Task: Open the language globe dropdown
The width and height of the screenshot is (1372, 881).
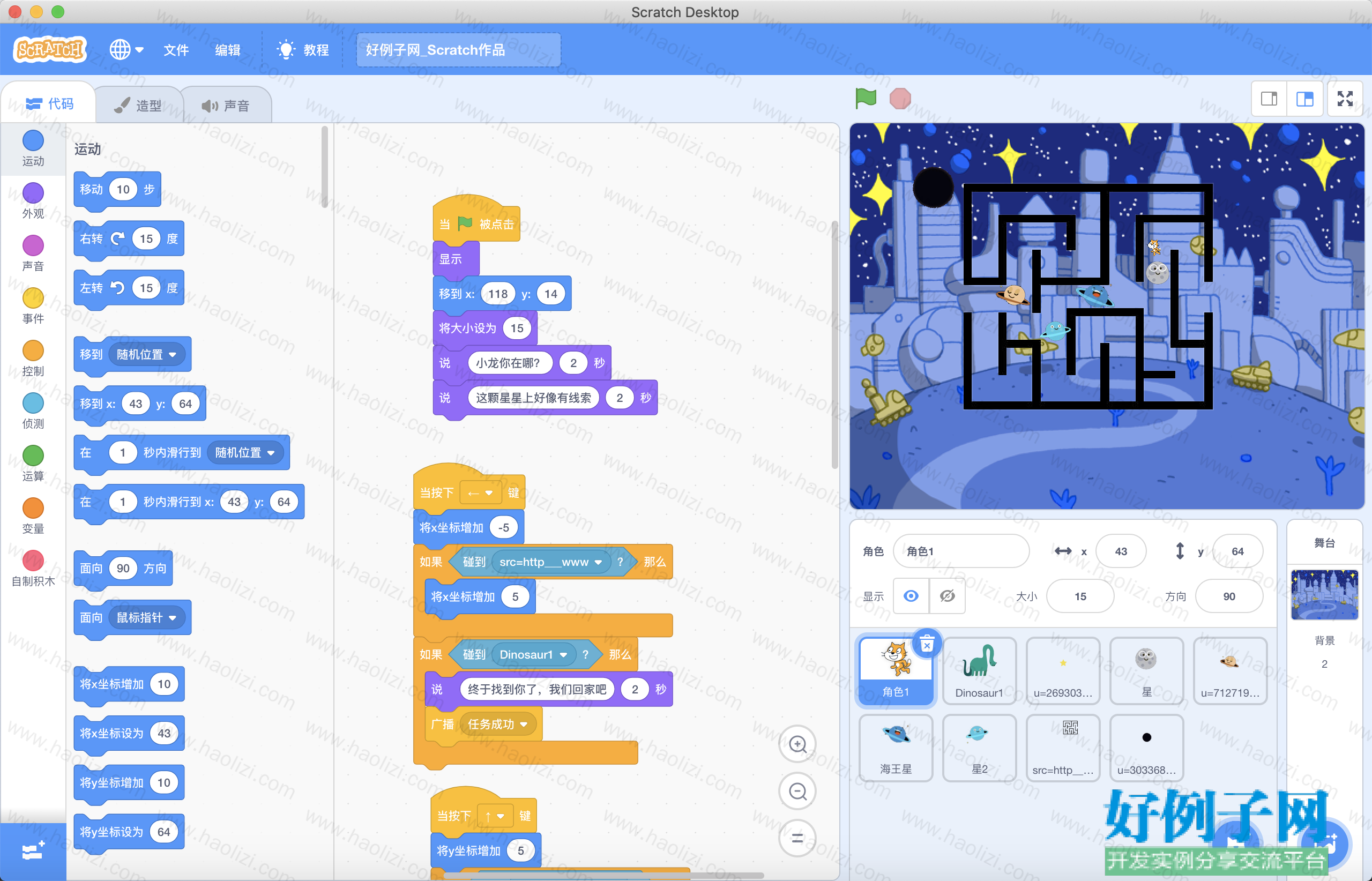Action: point(126,50)
